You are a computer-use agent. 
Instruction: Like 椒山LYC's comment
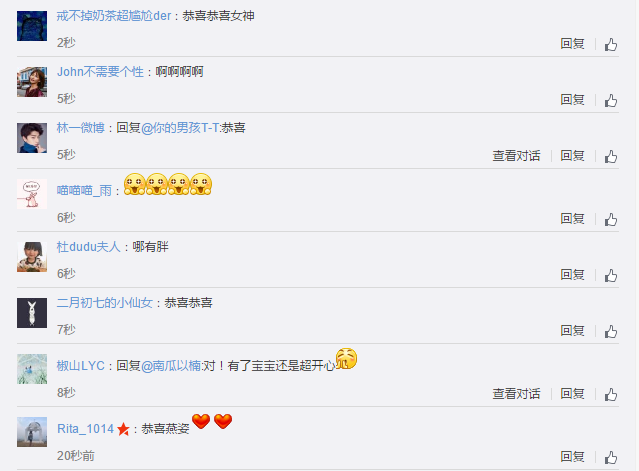[x=610, y=394]
